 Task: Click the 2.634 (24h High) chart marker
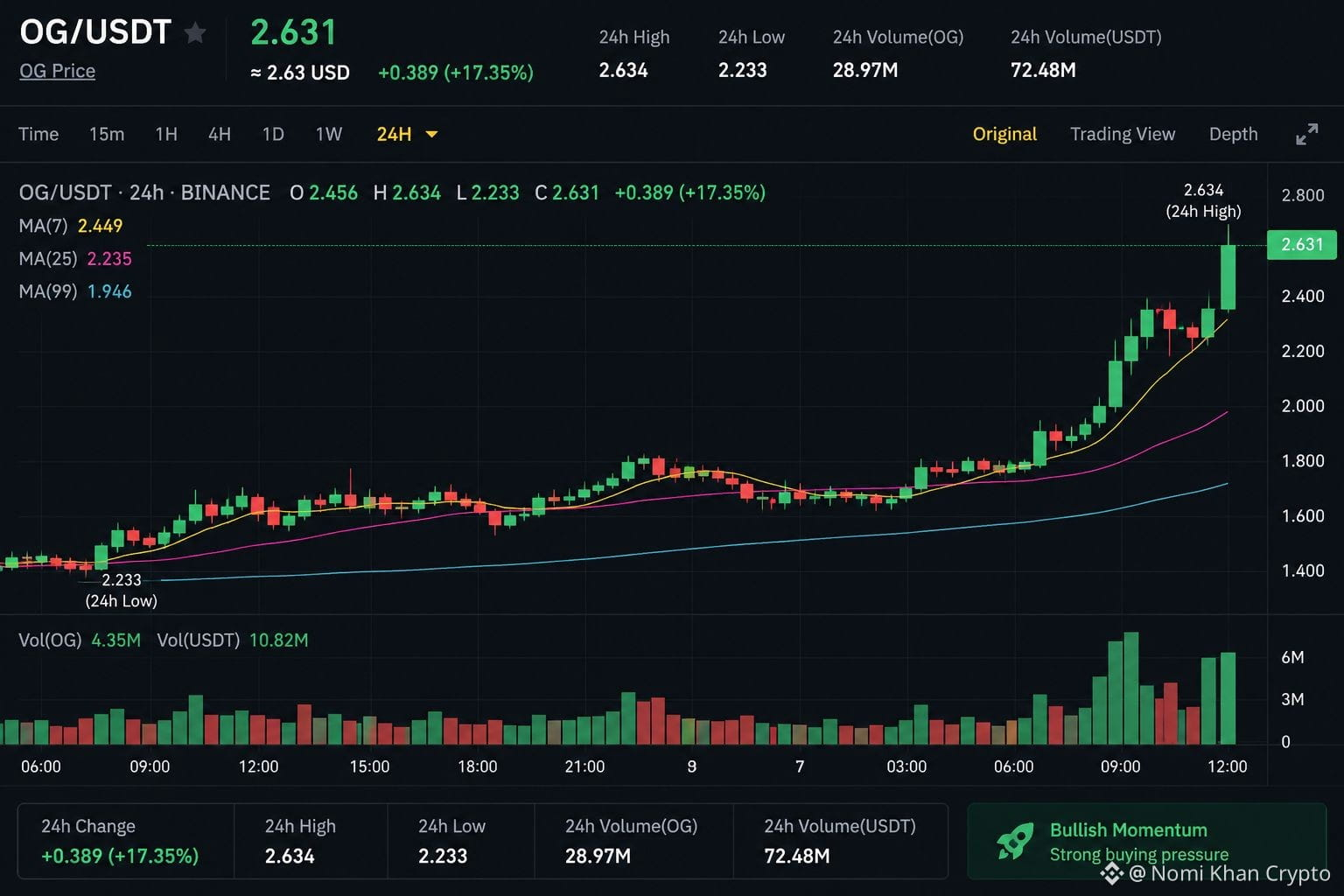pos(1203,200)
